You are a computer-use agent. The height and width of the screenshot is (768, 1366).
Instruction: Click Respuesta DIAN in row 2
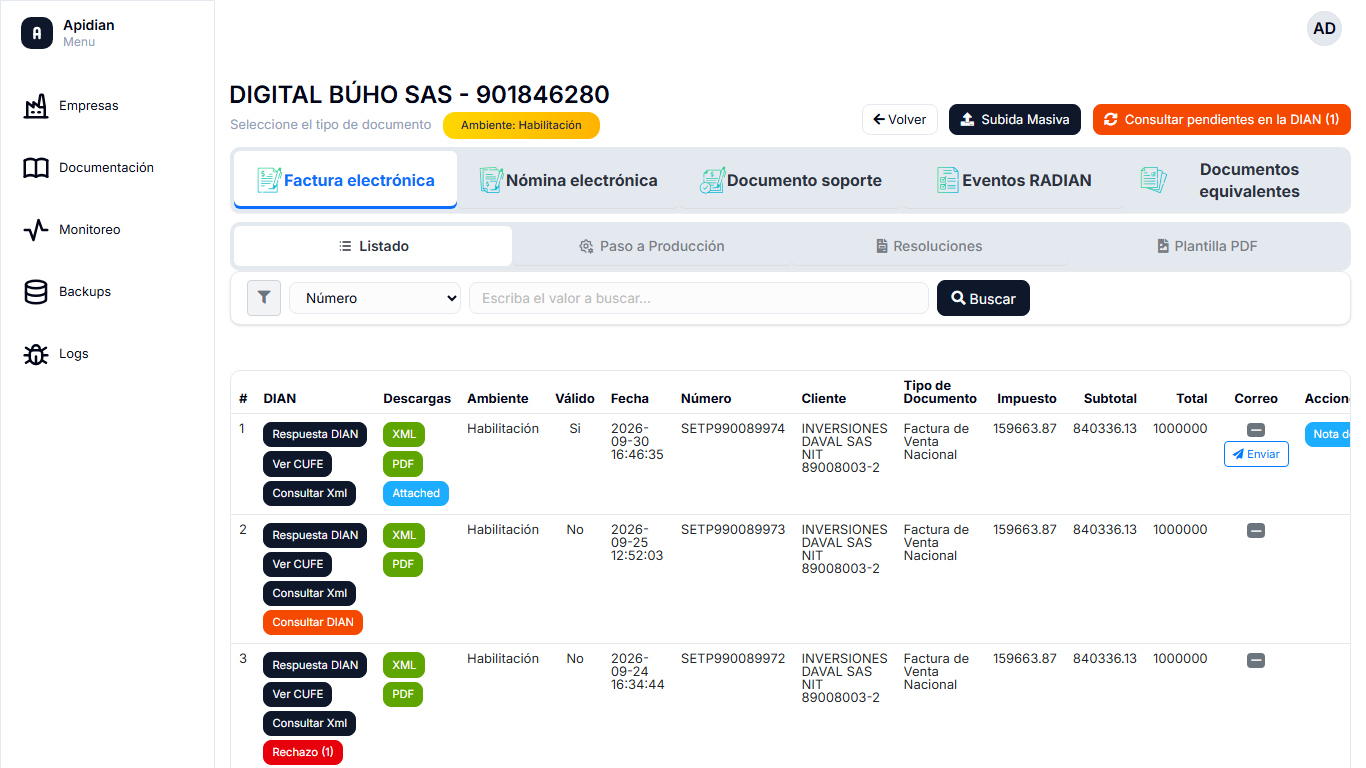click(x=315, y=535)
